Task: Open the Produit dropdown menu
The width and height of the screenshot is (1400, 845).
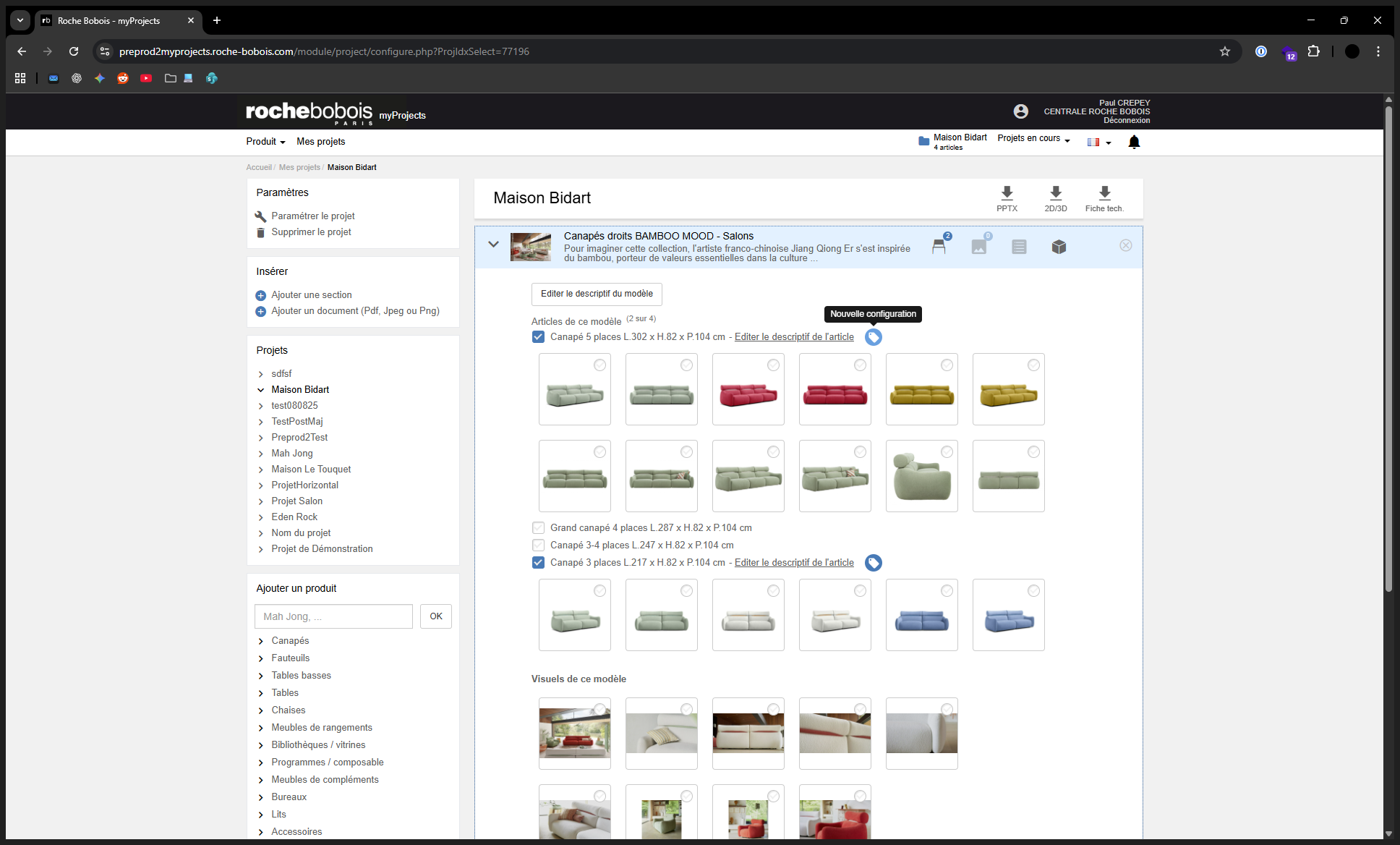Action: (x=265, y=141)
